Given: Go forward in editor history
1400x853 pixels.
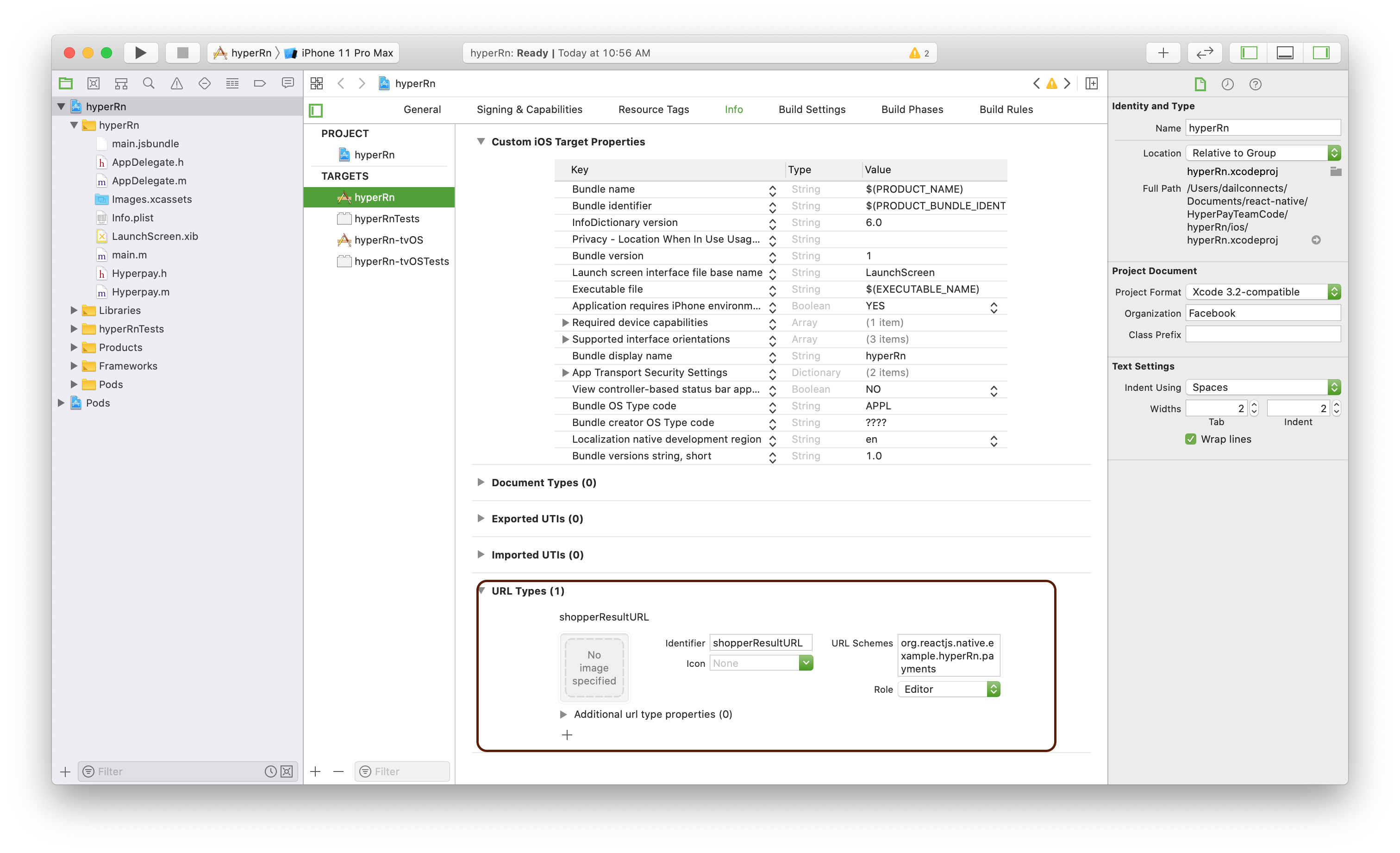Looking at the screenshot, I should click(362, 83).
